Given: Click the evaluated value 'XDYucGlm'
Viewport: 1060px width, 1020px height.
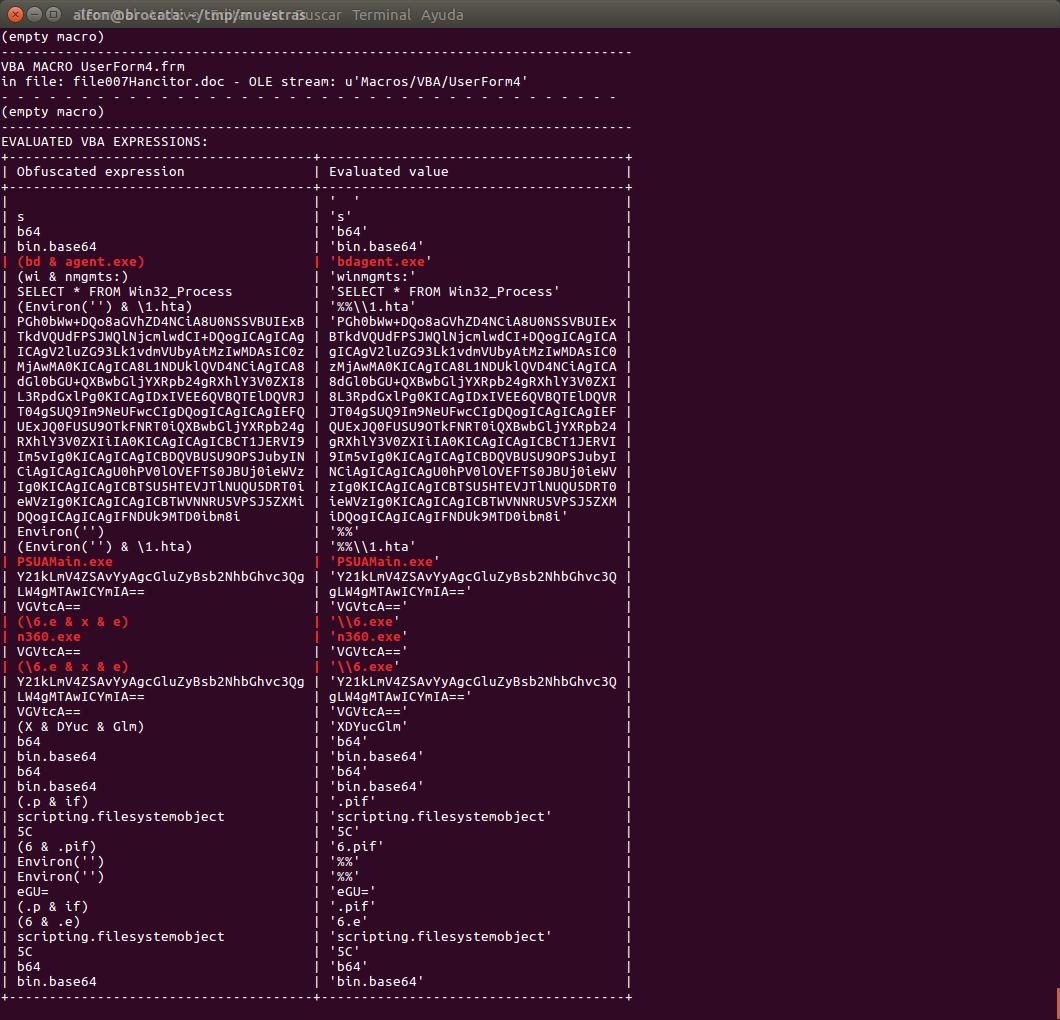Looking at the screenshot, I should [x=368, y=727].
